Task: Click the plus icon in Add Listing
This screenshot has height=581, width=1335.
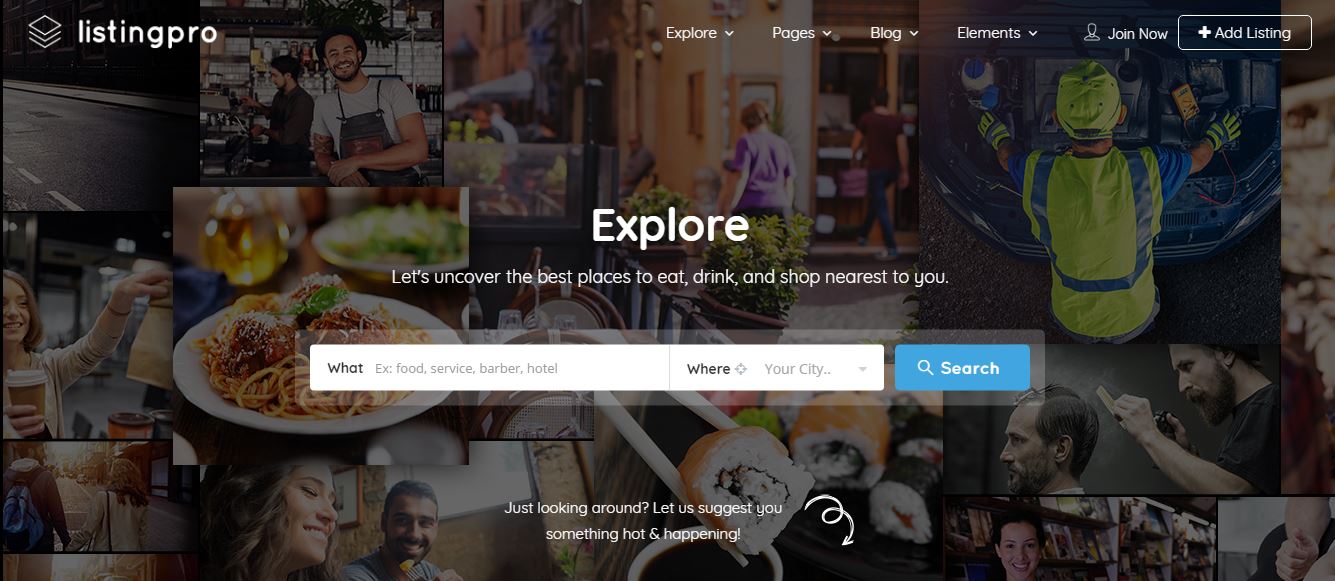Action: (x=1205, y=33)
